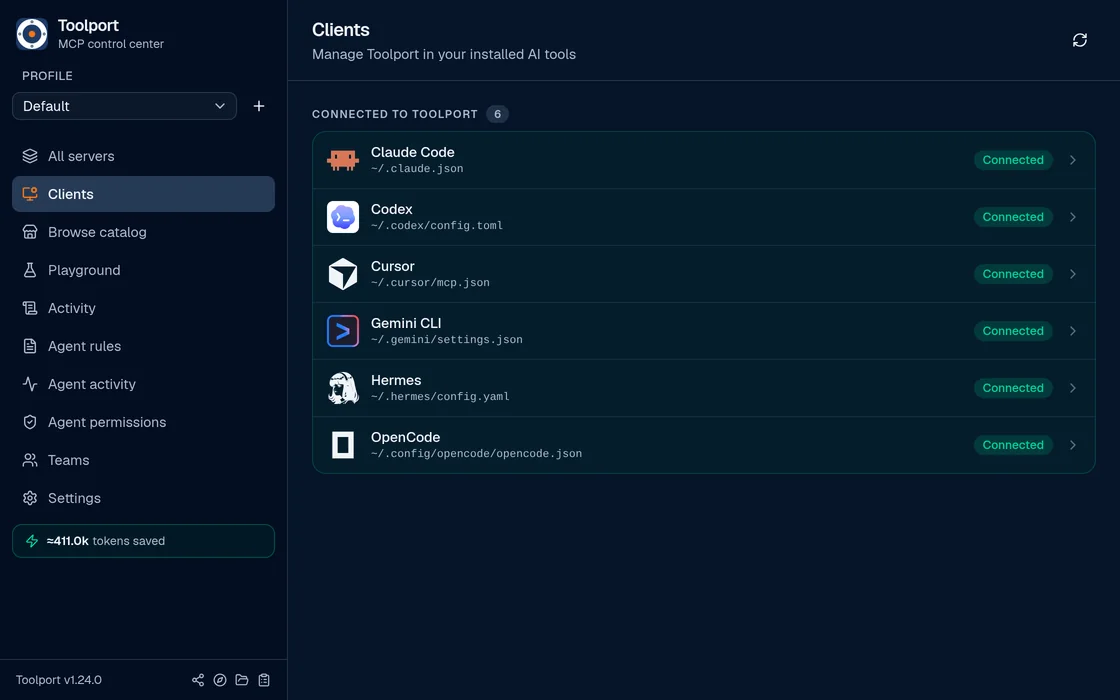Click the ~/.cursor/mcp.json path
Image resolution: width=1120 pixels, height=700 pixels.
pyautogui.click(x=430, y=283)
